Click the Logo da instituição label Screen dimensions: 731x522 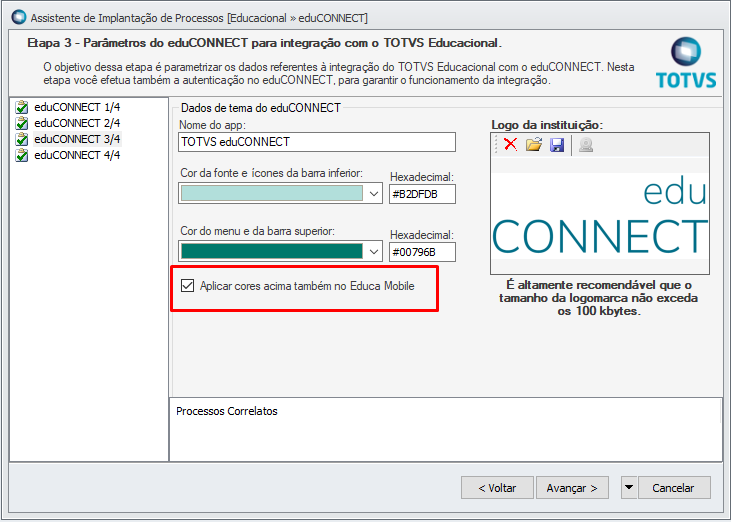pyautogui.click(x=547, y=125)
